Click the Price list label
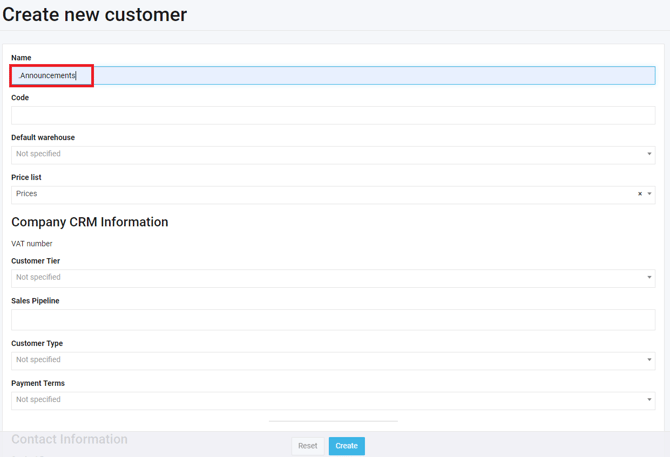The width and height of the screenshot is (670, 457). click(x=26, y=178)
